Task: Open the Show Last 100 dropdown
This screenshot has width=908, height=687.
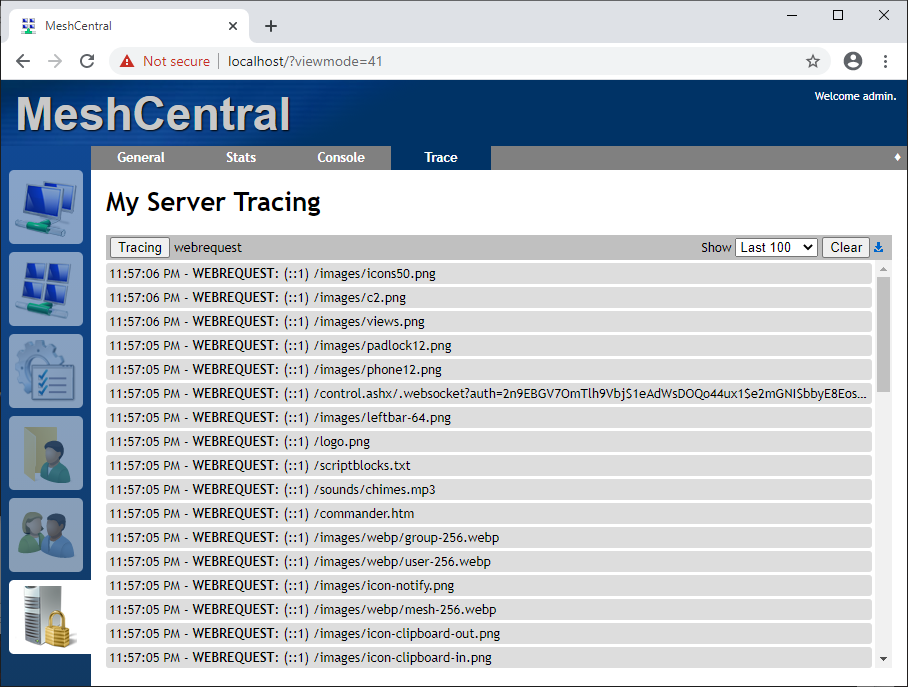Action: click(776, 247)
